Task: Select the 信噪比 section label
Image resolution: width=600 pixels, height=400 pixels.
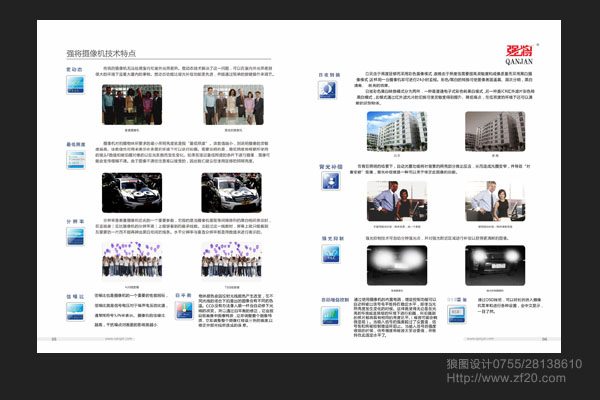Action: click(x=75, y=297)
